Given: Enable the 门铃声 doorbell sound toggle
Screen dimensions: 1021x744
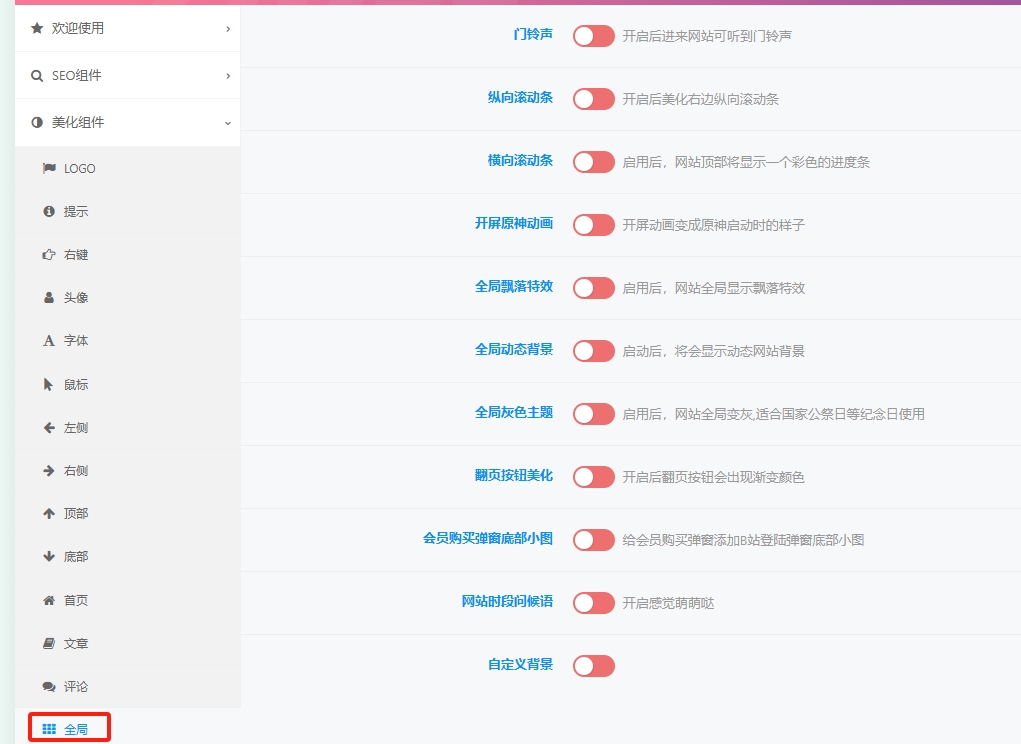Looking at the screenshot, I should click(x=592, y=35).
